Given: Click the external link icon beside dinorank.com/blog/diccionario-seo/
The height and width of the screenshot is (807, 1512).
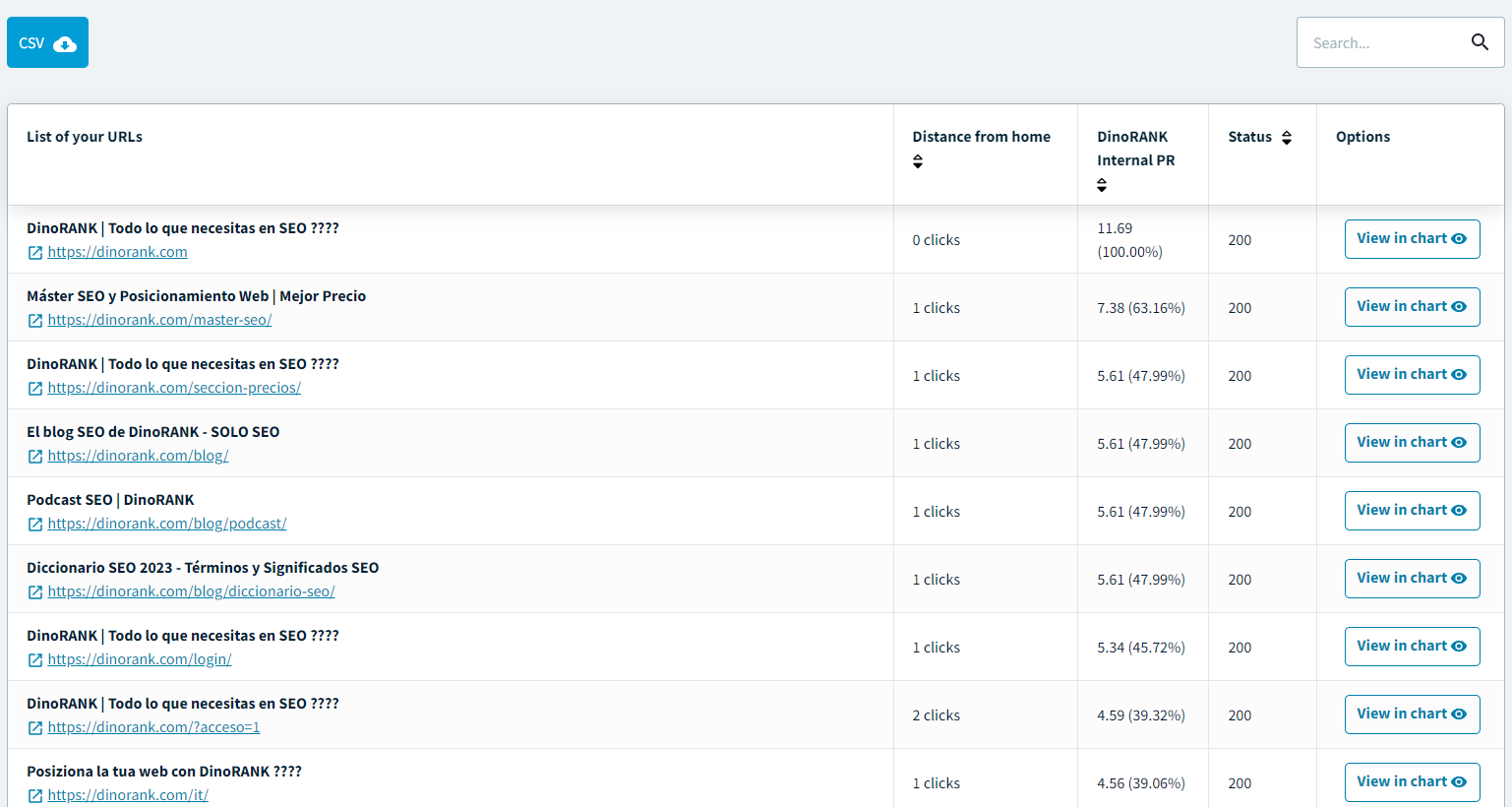Looking at the screenshot, I should click(35, 592).
